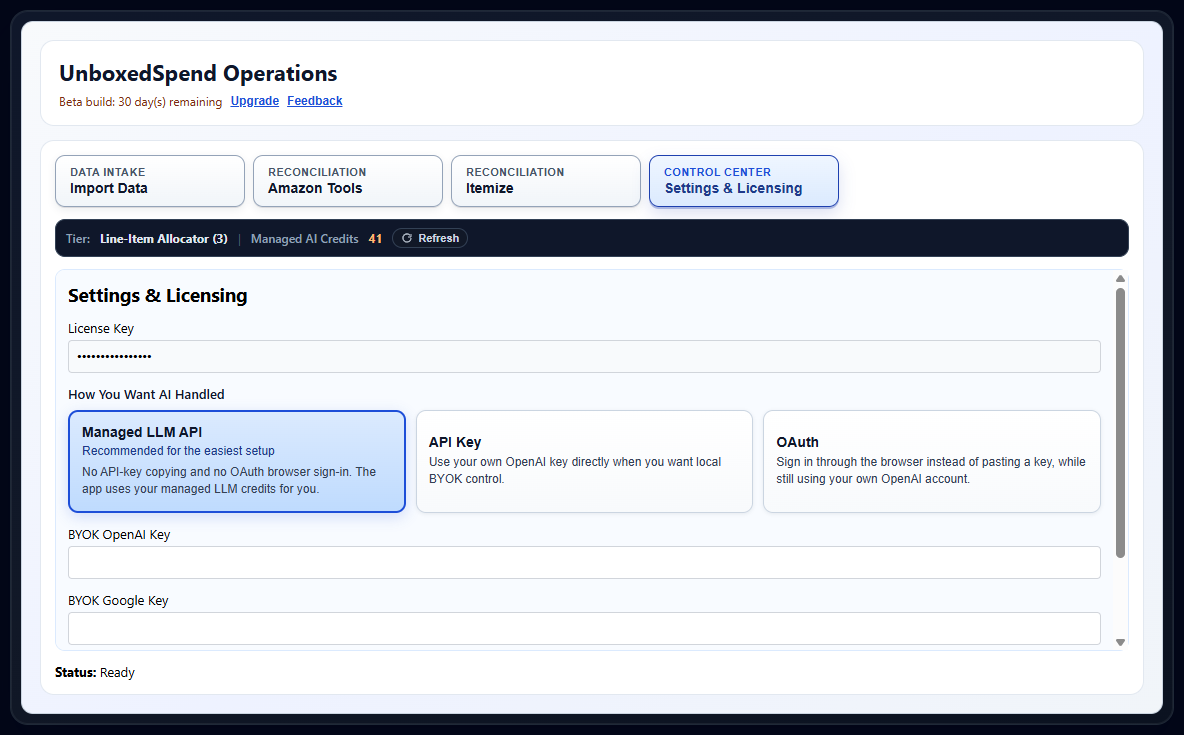Click the scrollbar up arrow
The height and width of the screenshot is (735, 1184).
(x=1120, y=279)
